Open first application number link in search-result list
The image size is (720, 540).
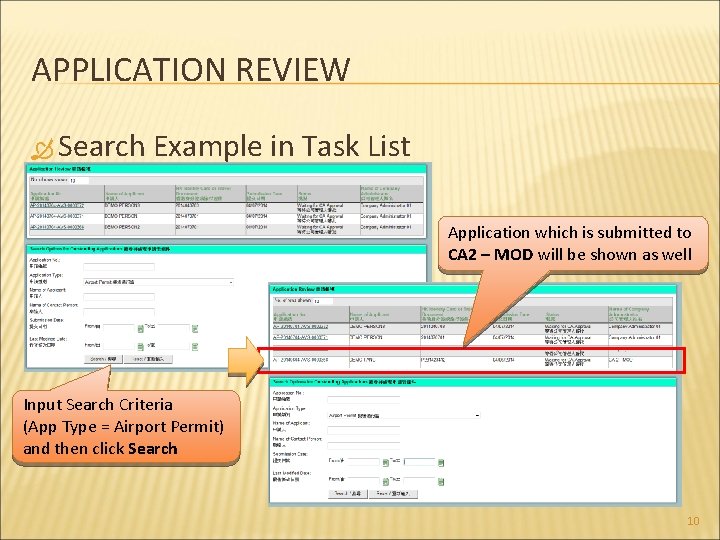coord(301,326)
